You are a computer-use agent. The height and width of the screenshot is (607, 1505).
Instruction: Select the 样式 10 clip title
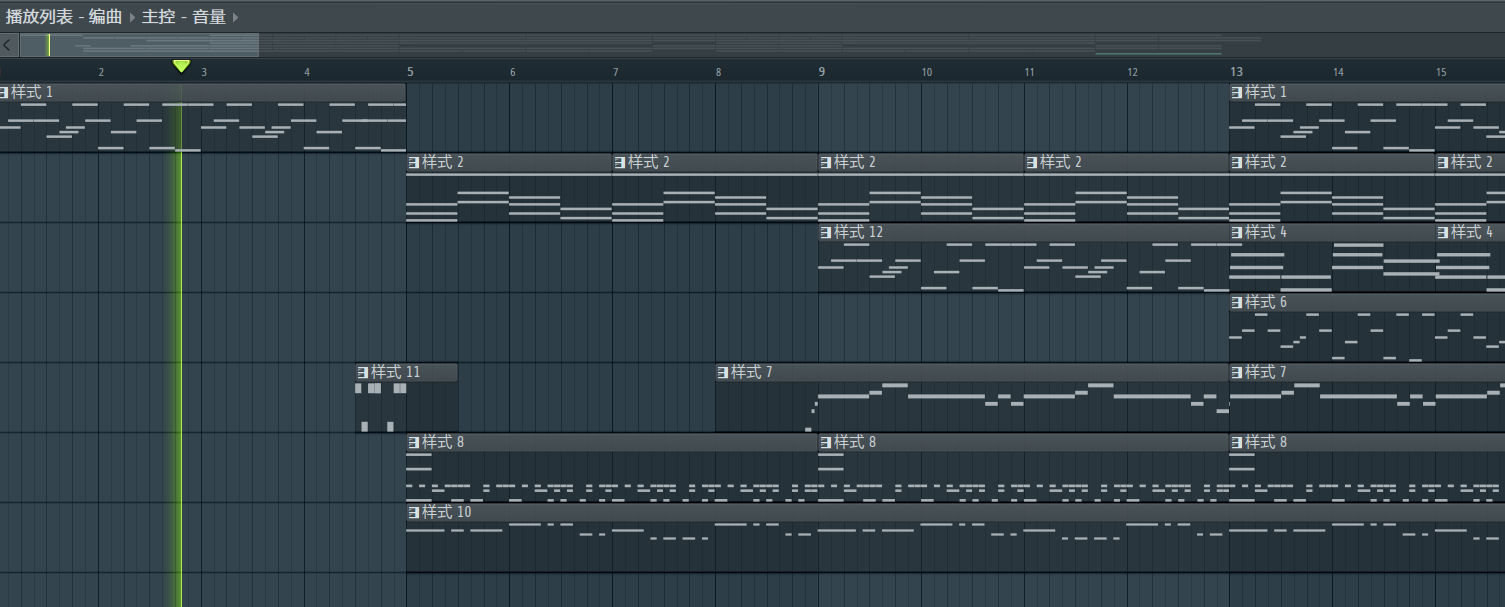click(x=447, y=512)
